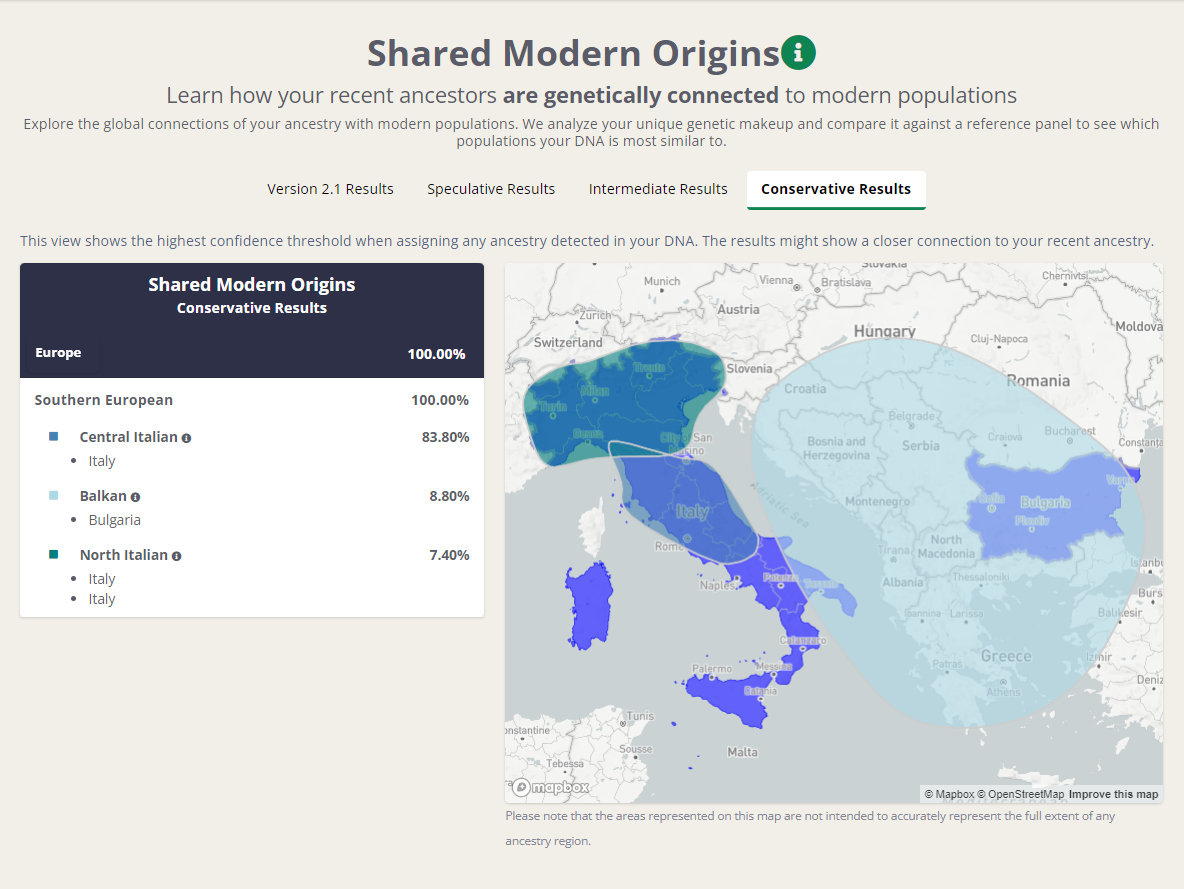Click the Southern European category row
The image size is (1184, 889).
pyautogui.click(x=251, y=400)
